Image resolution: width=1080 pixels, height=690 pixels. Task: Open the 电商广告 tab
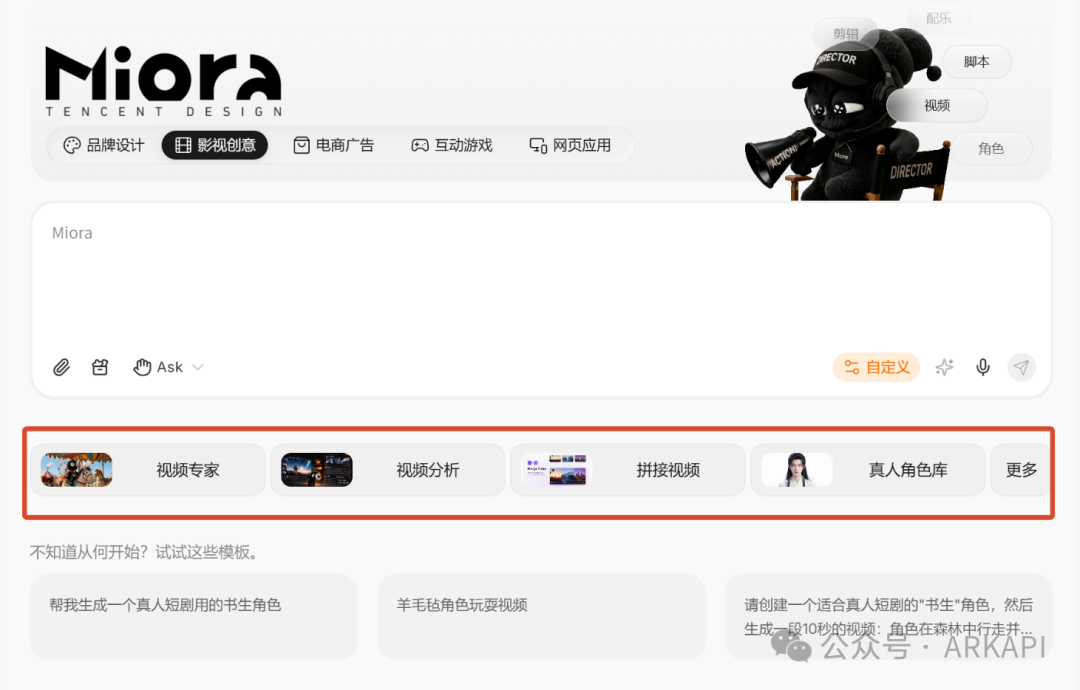pyautogui.click(x=333, y=145)
